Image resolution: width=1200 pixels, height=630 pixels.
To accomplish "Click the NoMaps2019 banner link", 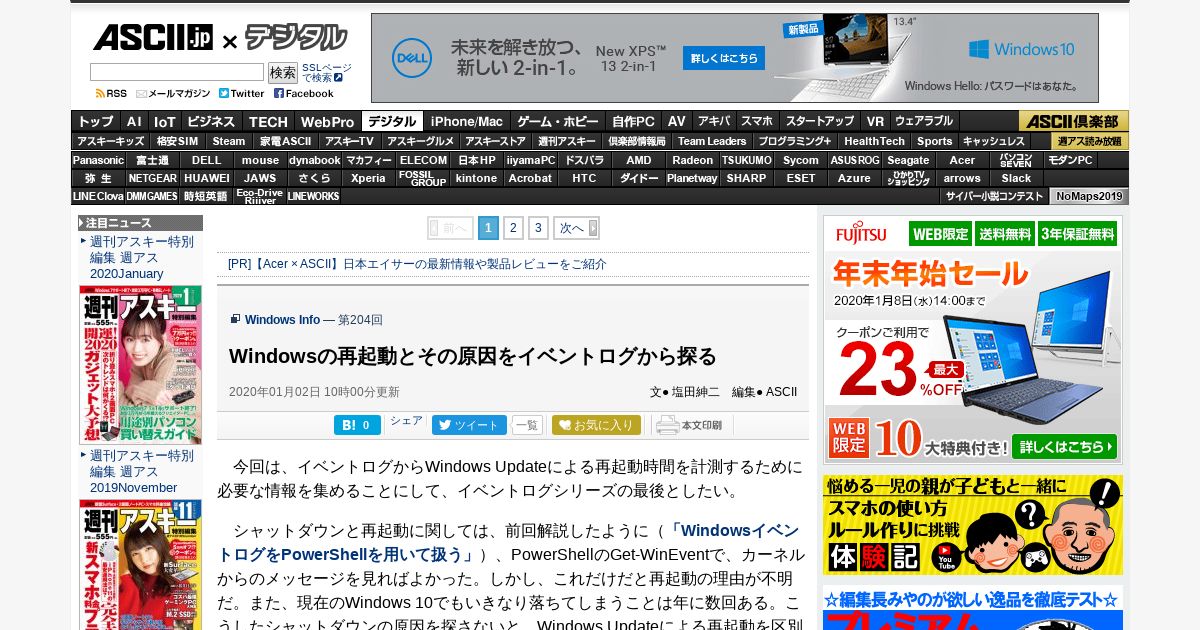I will [x=1090, y=196].
